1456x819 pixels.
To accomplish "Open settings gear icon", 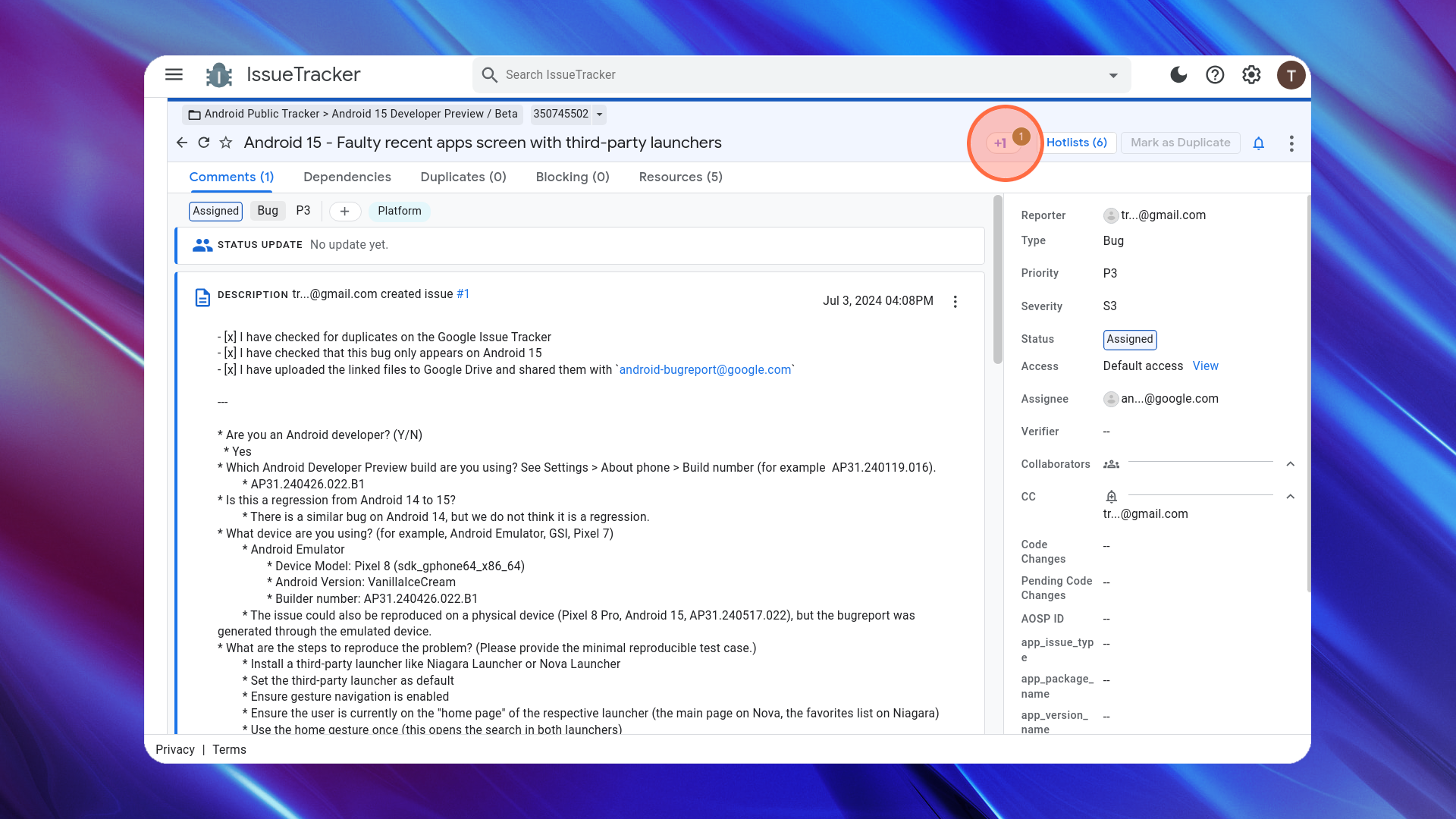I will pos(1251,74).
